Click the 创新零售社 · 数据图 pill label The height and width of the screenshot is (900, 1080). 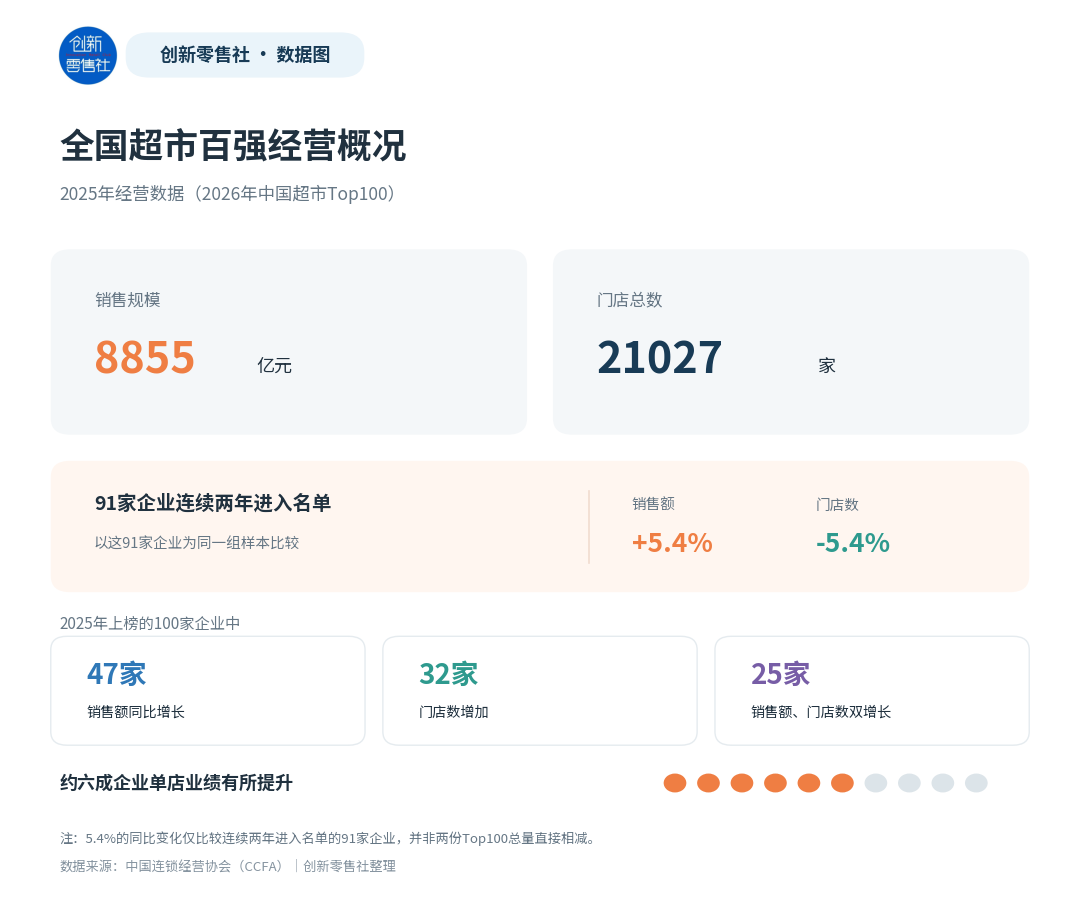[x=245, y=55]
